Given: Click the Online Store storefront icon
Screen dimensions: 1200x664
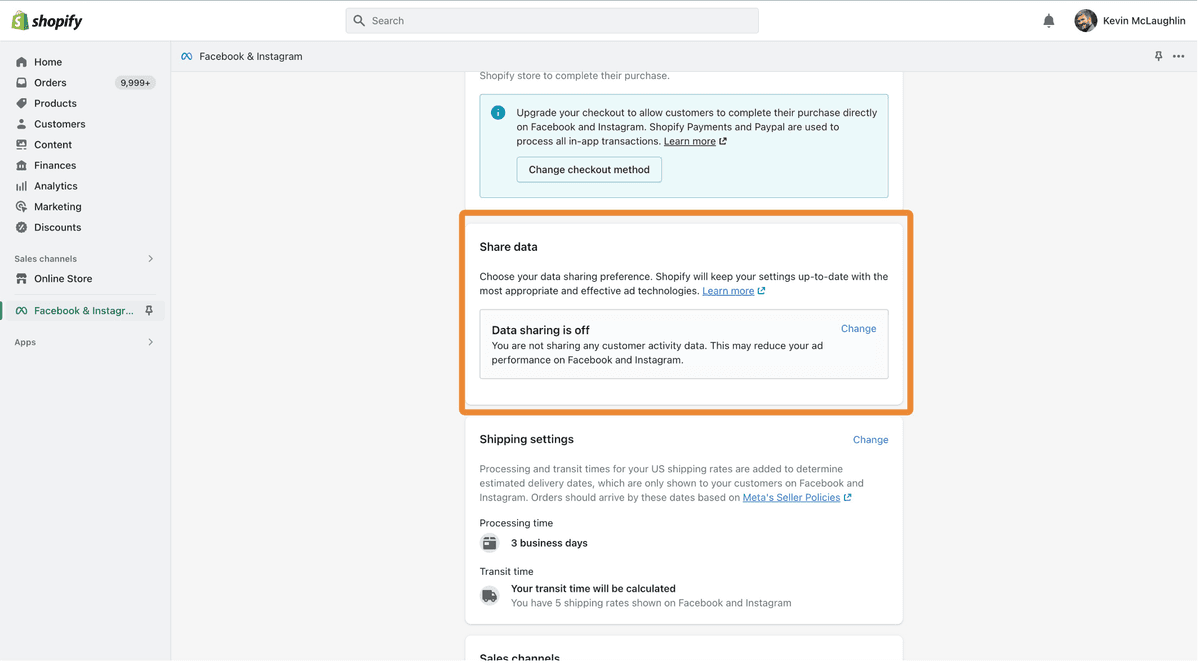Looking at the screenshot, I should [22, 279].
